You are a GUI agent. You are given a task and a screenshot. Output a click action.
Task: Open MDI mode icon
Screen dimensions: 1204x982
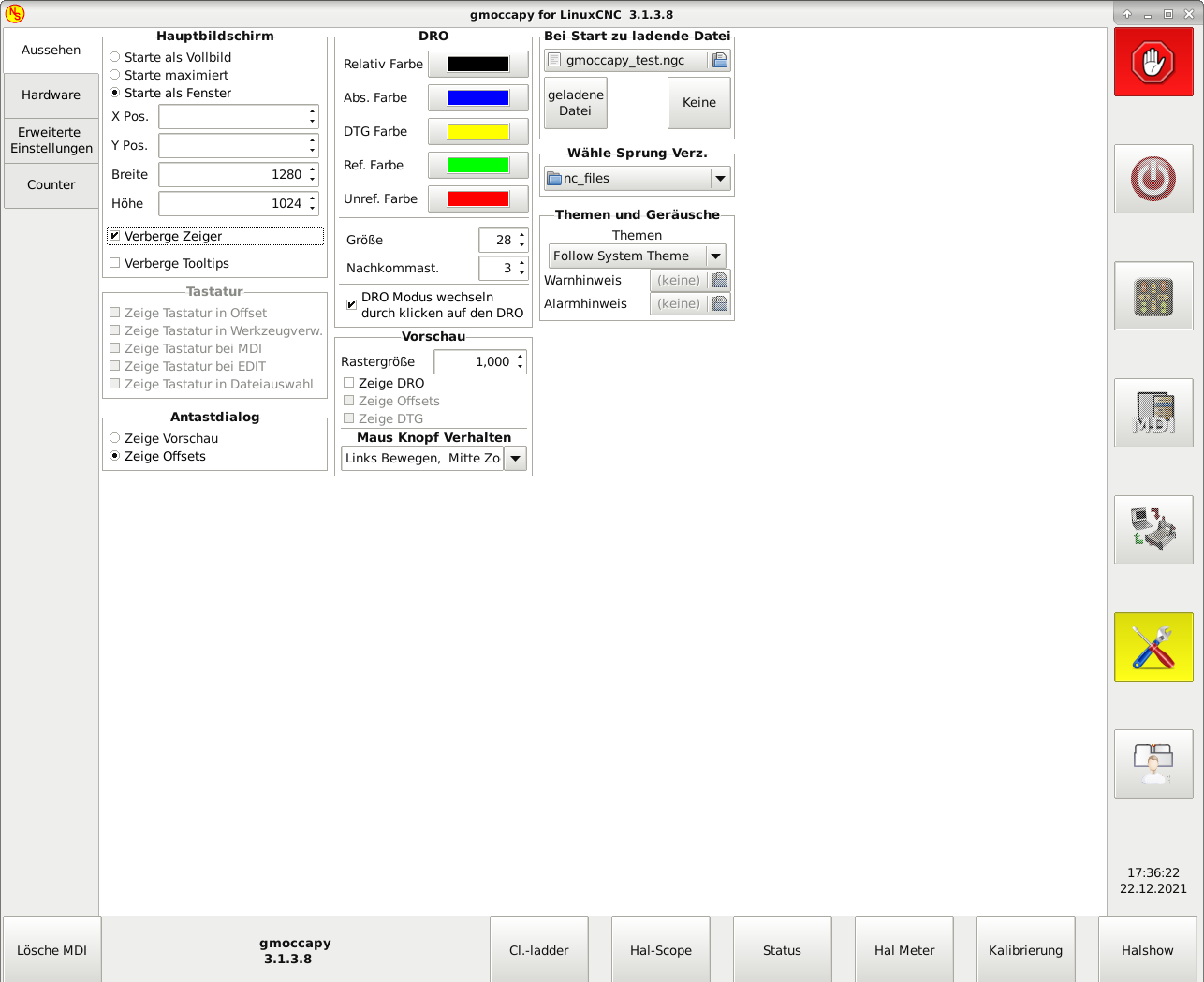pyautogui.click(x=1153, y=413)
